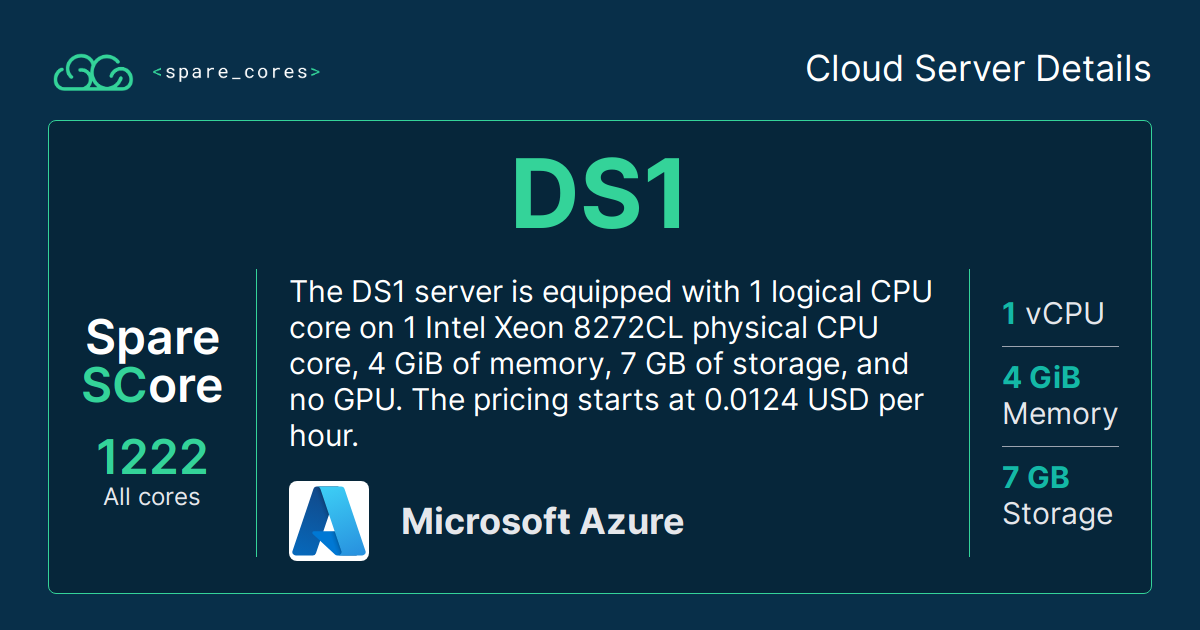This screenshot has height=630, width=1200.
Task: Click the Microsoft Azure logo icon
Action: tap(329, 521)
